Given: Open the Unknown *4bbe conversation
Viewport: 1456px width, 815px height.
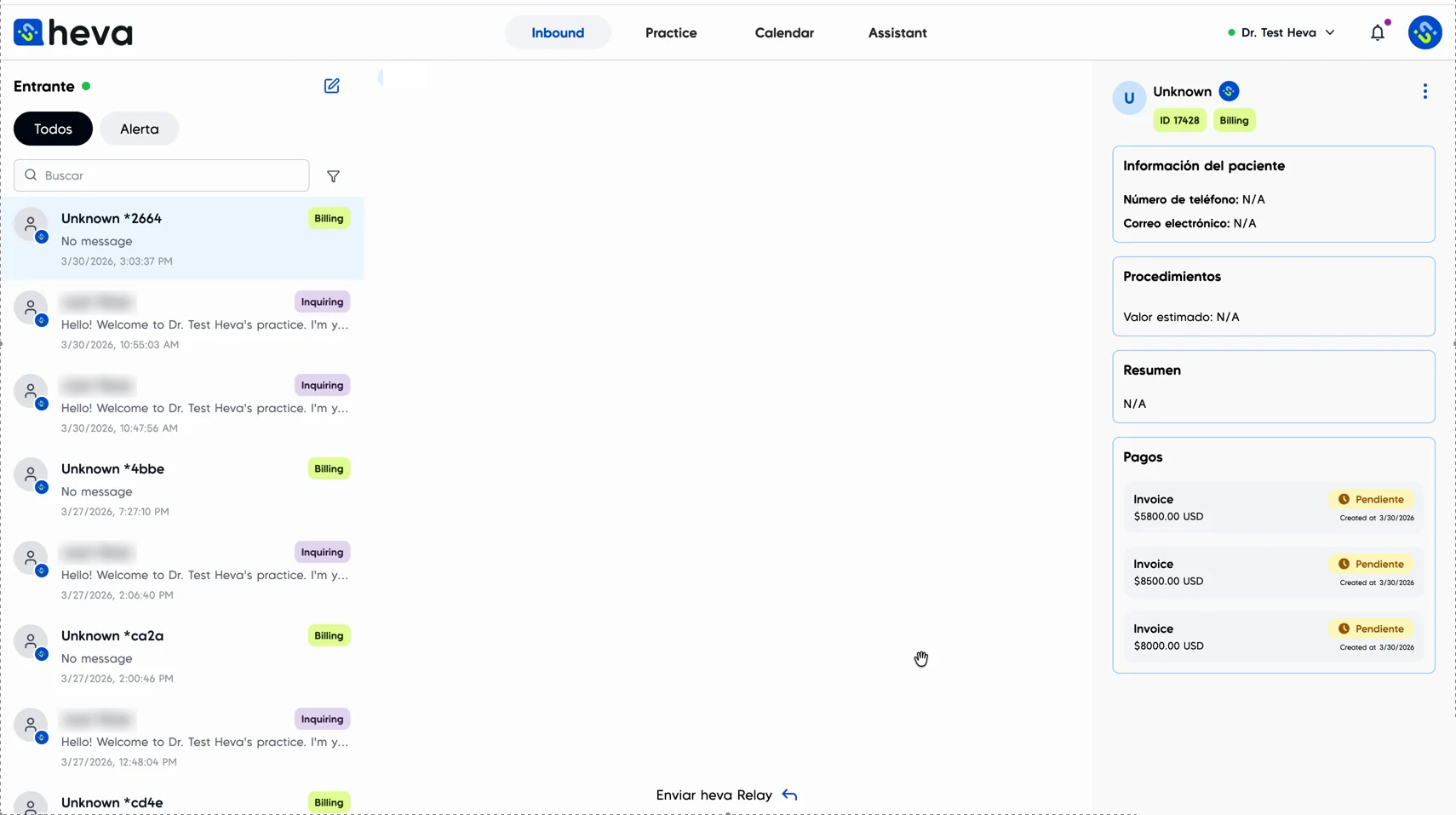Looking at the screenshot, I should 182,489.
